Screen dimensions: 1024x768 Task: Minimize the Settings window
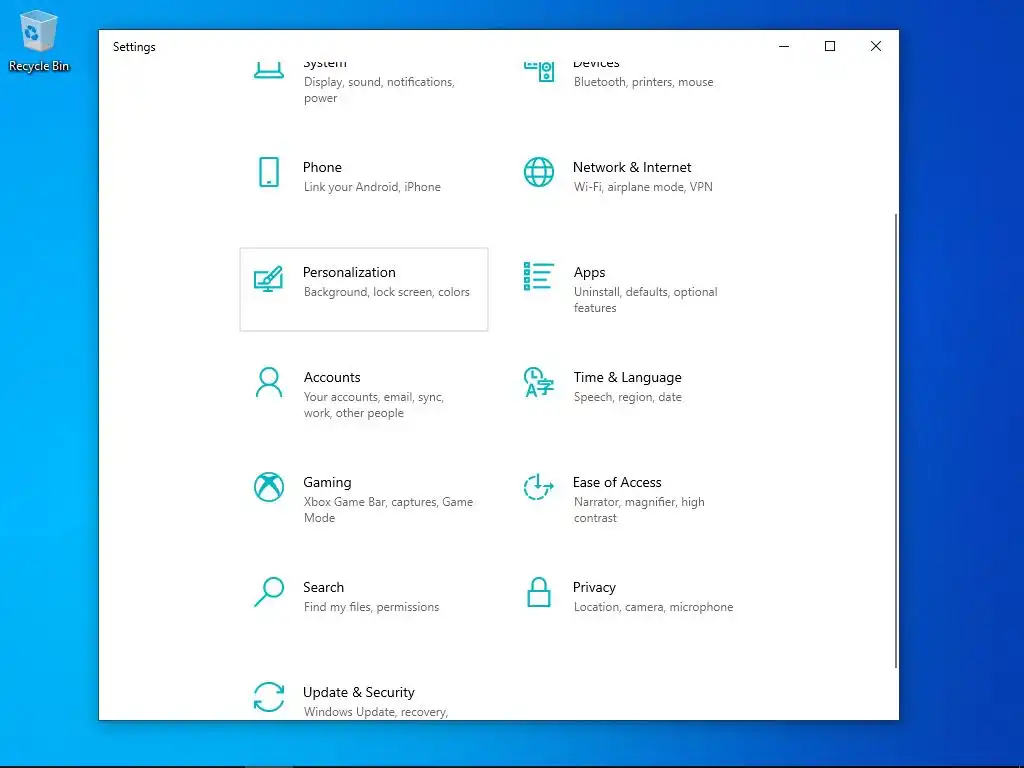pos(784,46)
